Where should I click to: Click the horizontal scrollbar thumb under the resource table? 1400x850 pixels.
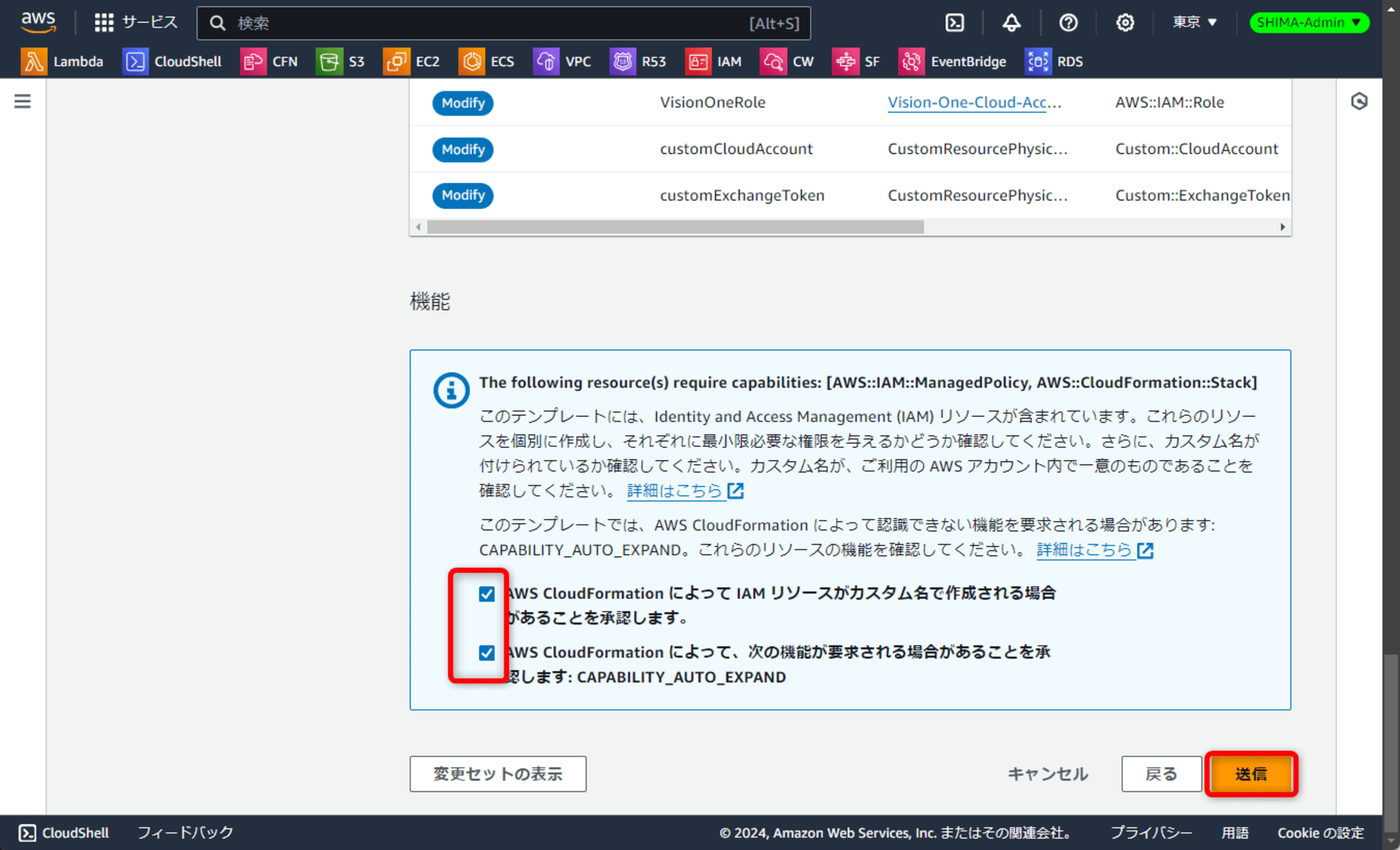(x=675, y=227)
